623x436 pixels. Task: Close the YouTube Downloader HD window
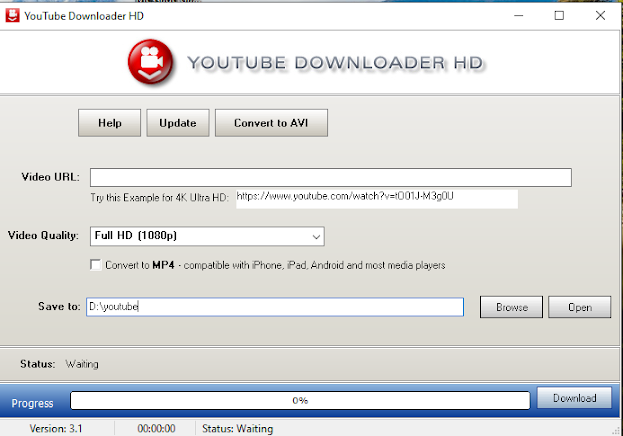tap(600, 16)
